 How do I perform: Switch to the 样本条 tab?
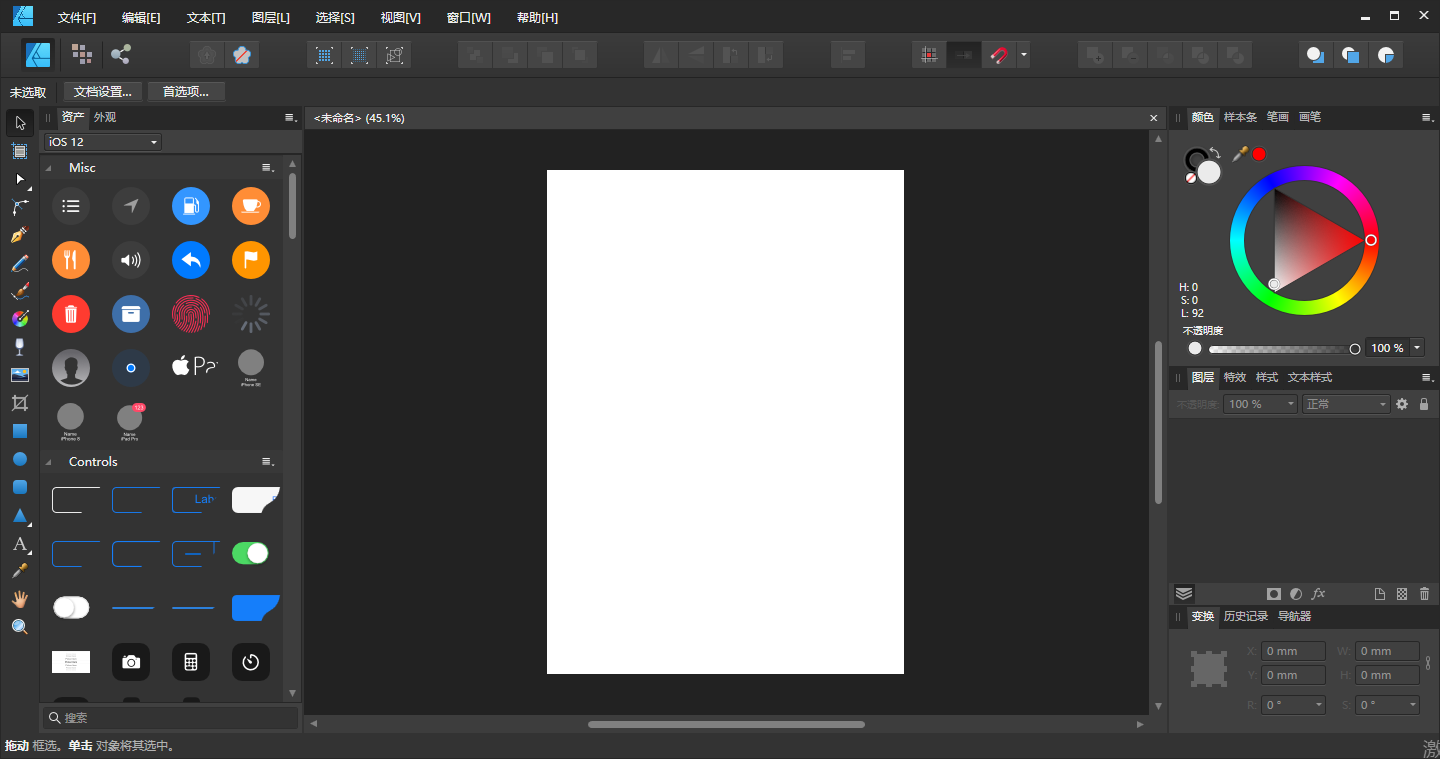(1240, 117)
